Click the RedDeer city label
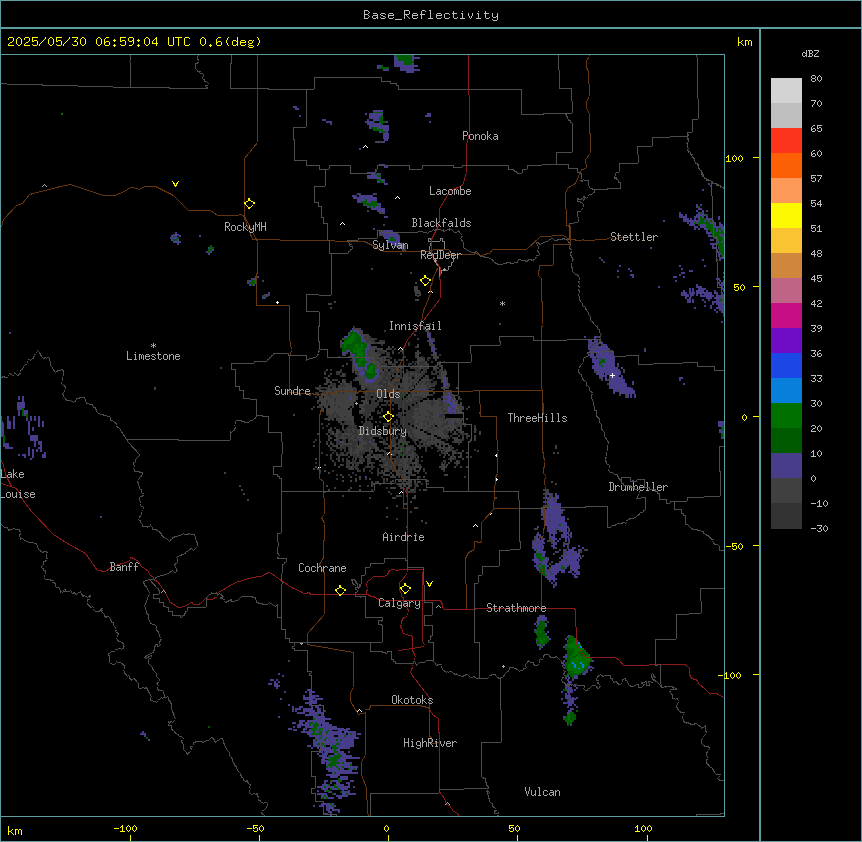 pos(440,255)
